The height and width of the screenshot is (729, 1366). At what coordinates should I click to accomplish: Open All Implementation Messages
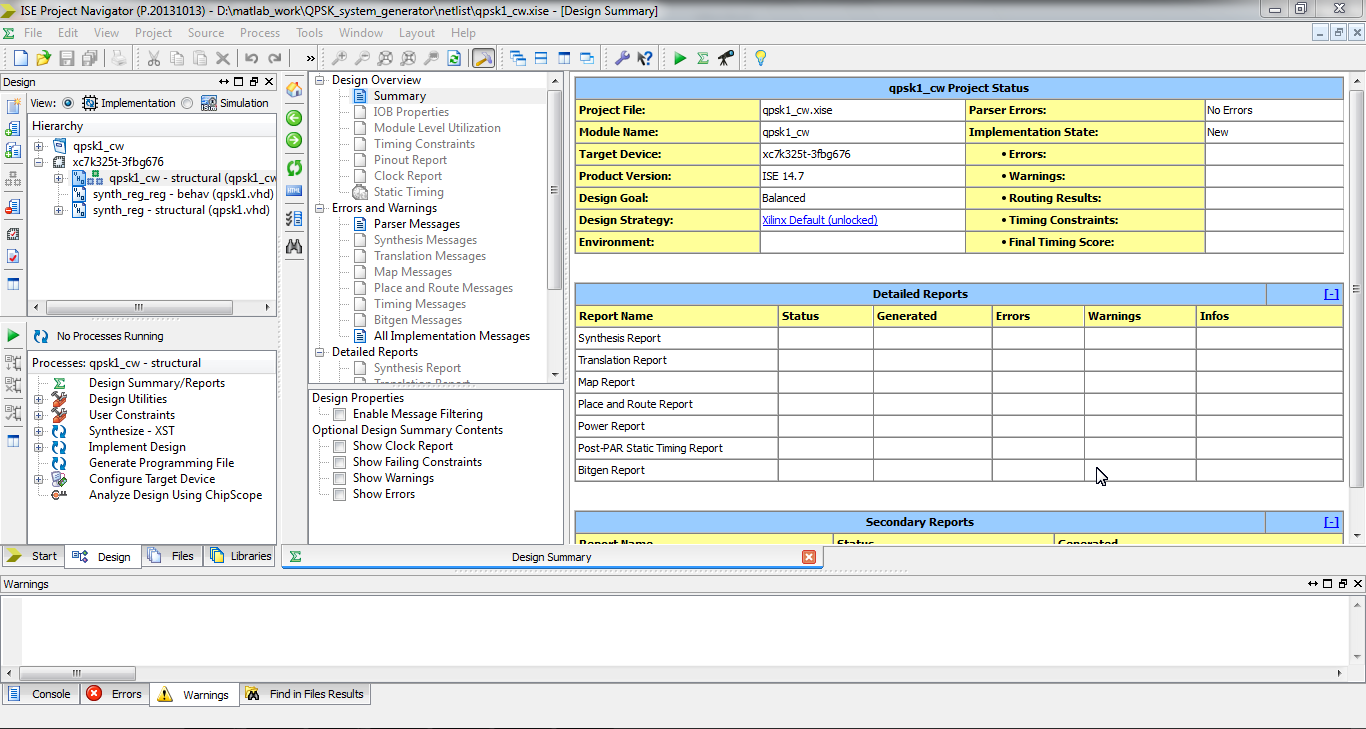(x=452, y=336)
